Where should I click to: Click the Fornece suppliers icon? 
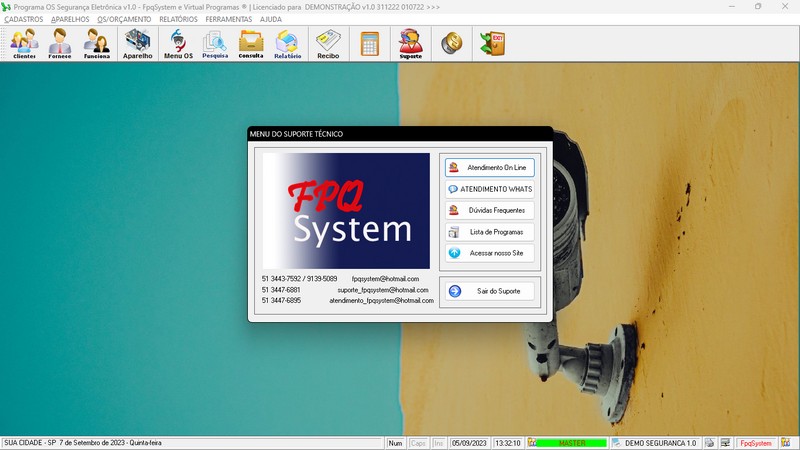(61, 44)
